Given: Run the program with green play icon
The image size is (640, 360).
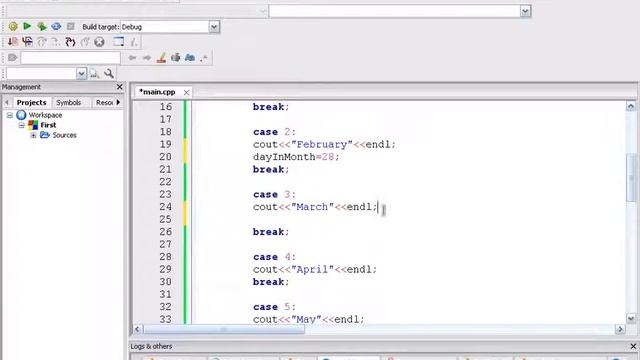Looking at the screenshot, I should coord(27,27).
